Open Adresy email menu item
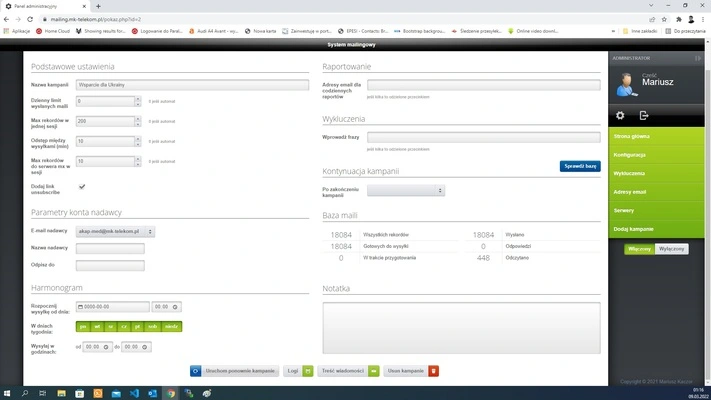The width and height of the screenshot is (711, 400). click(657, 192)
